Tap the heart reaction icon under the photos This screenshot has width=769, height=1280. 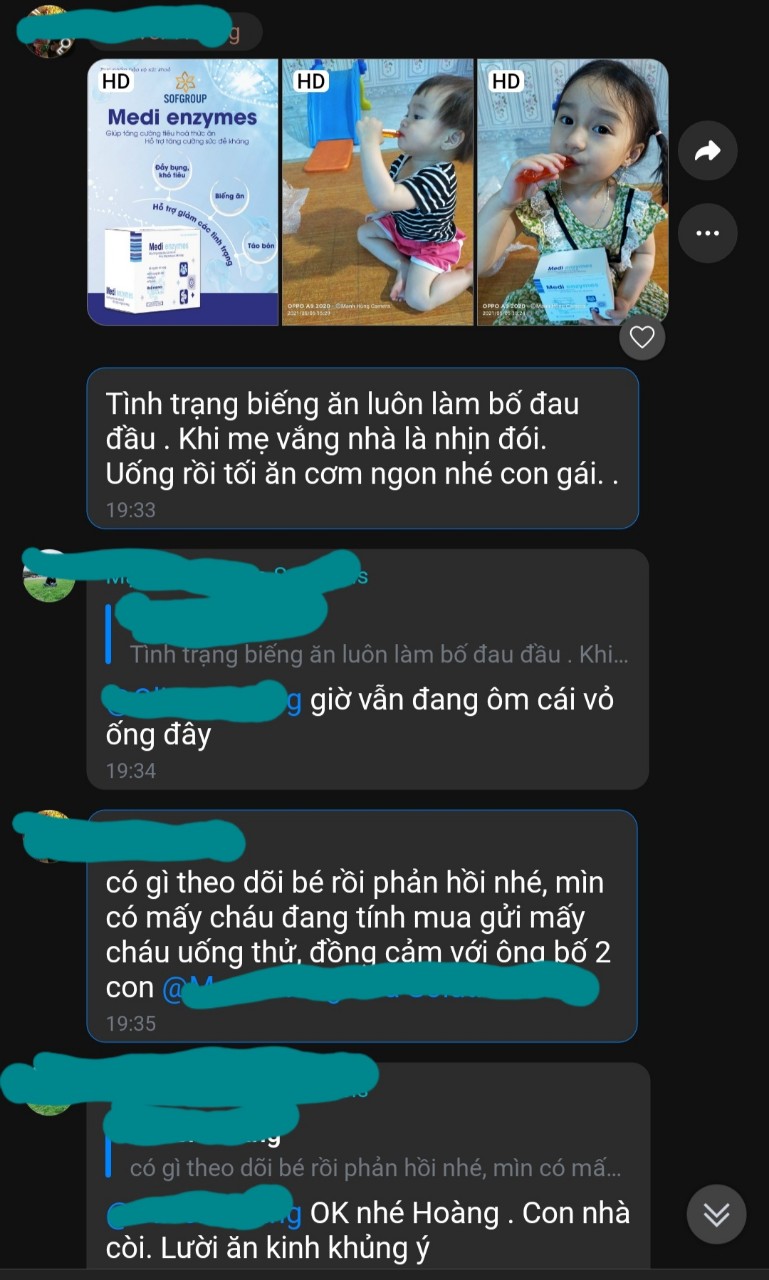(x=642, y=338)
